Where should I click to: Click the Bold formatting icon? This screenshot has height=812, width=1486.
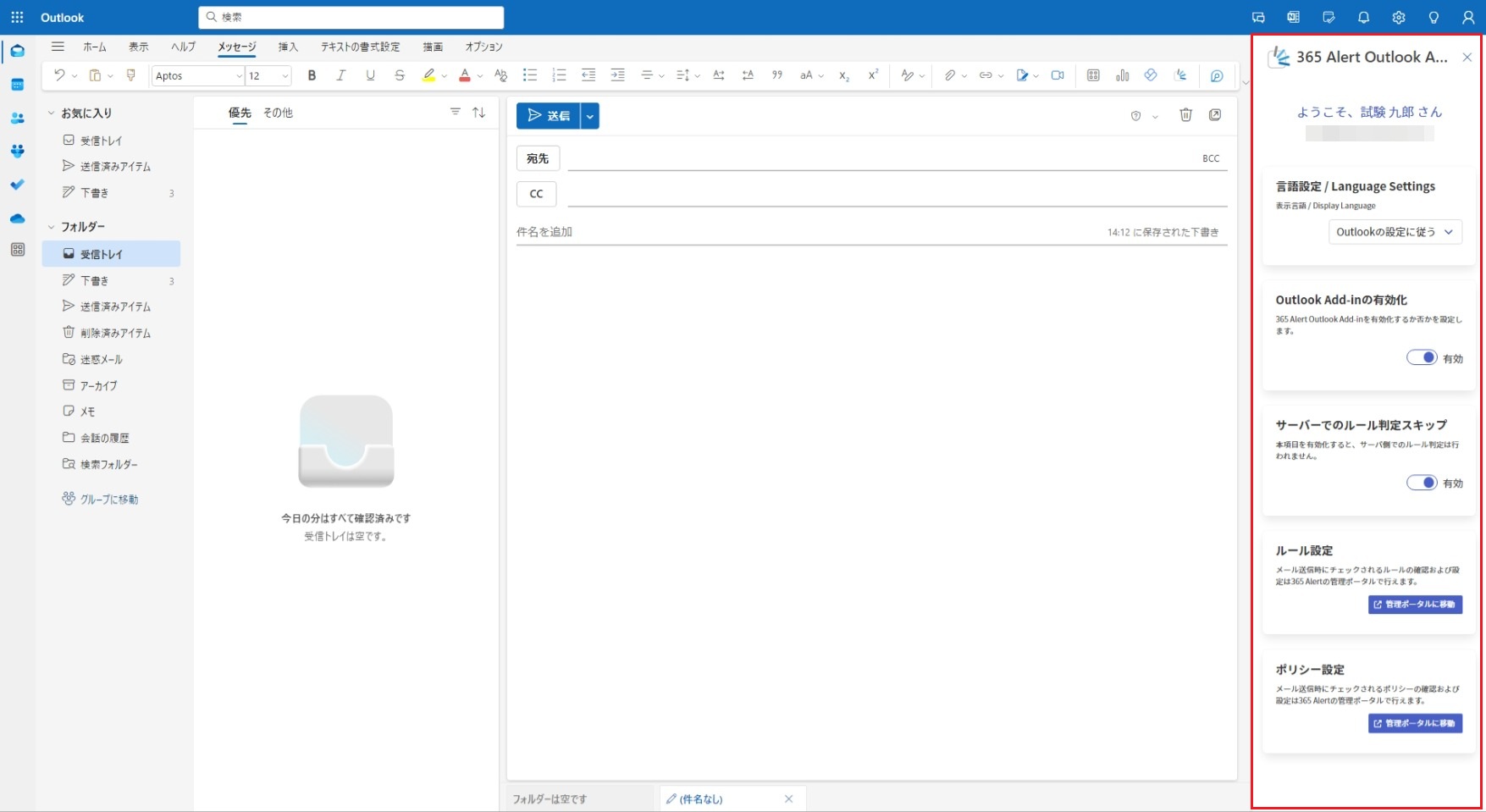pyautogui.click(x=312, y=75)
